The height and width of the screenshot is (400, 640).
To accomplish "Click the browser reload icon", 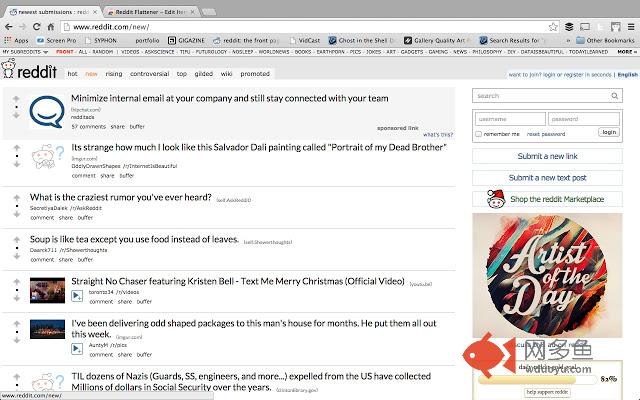I will click(x=36, y=27).
